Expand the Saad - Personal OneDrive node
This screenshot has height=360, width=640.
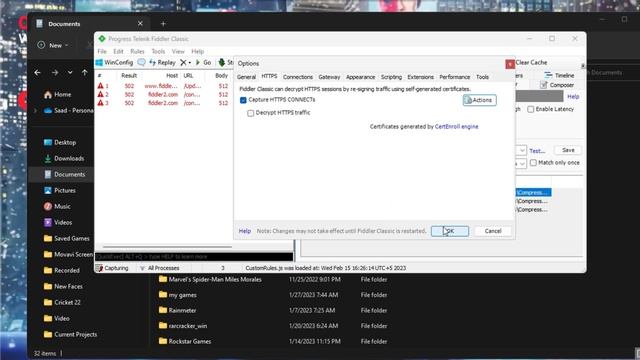click(x=36, y=111)
